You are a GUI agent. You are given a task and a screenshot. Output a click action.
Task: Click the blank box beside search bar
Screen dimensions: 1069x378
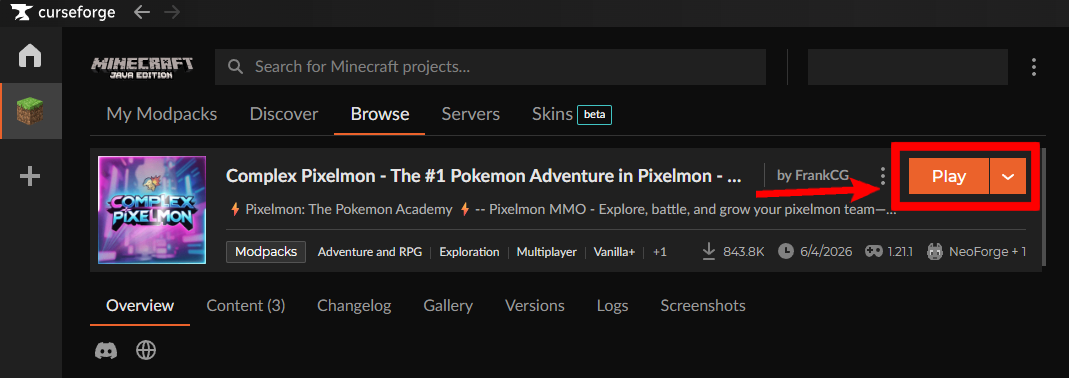click(x=908, y=67)
